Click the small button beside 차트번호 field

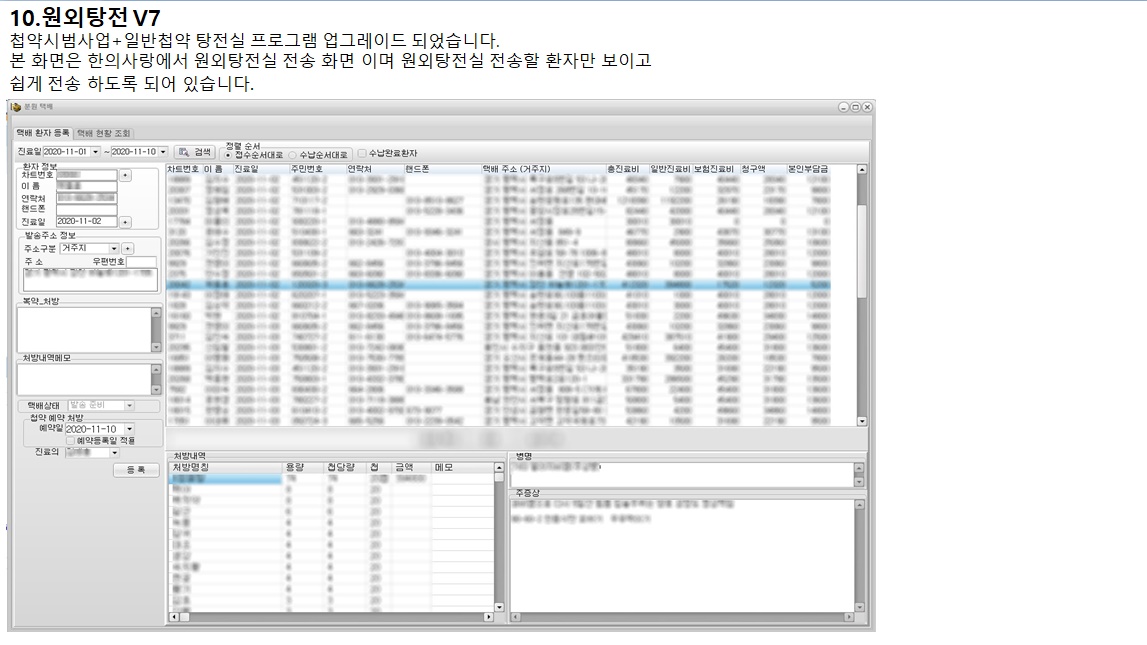125,175
